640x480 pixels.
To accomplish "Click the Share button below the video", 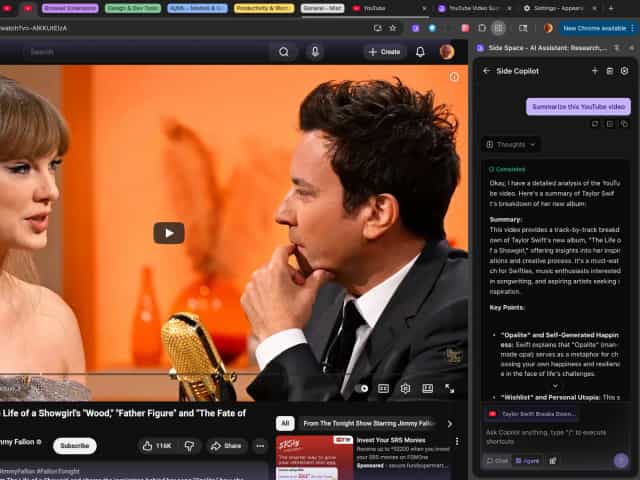I will tap(226, 446).
